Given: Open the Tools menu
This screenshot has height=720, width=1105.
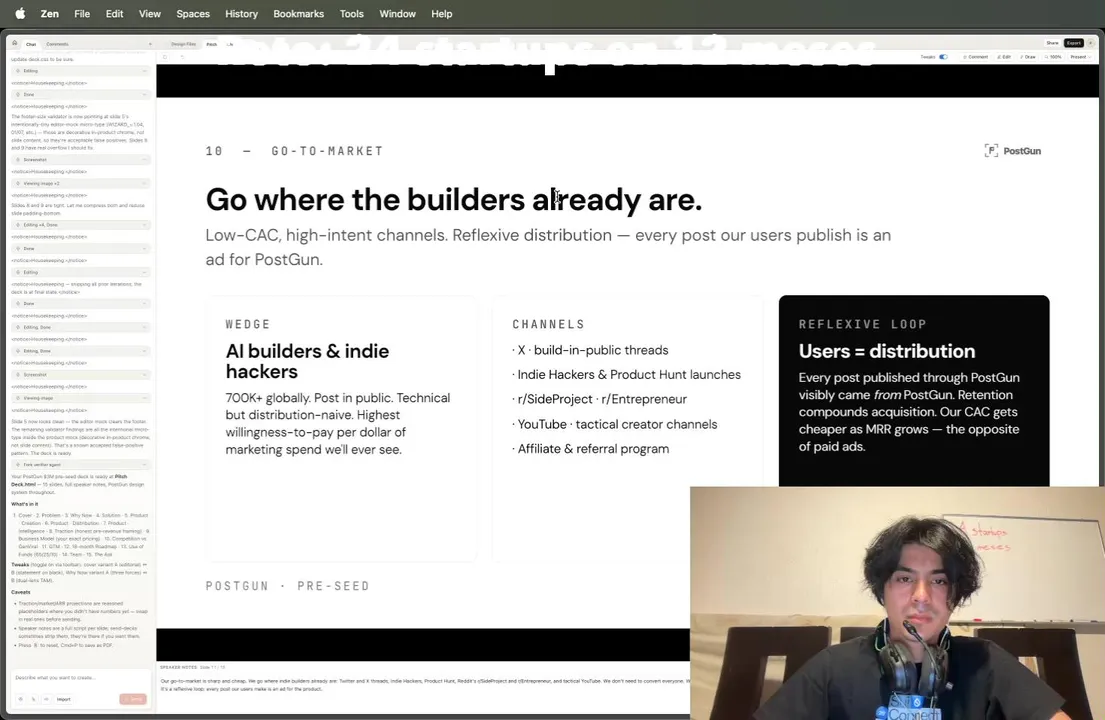Looking at the screenshot, I should 351,13.
